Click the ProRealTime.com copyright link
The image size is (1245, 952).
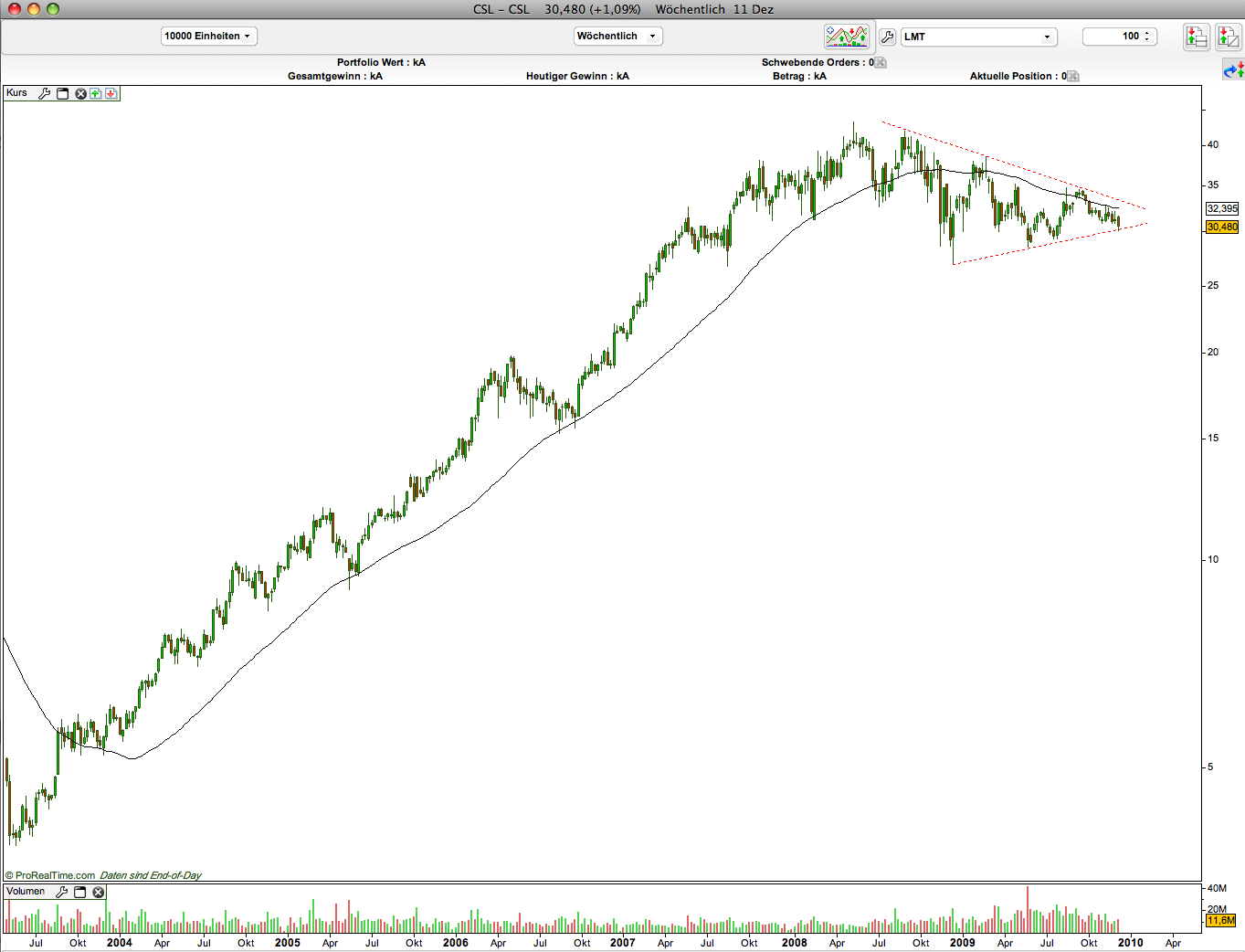[x=49, y=875]
